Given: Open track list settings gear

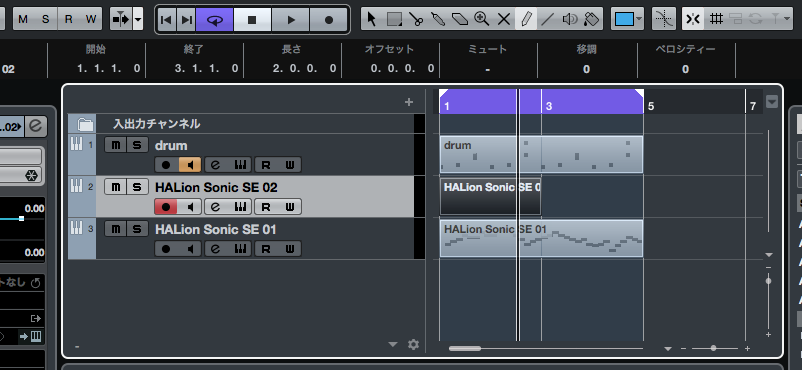Looking at the screenshot, I should click(x=413, y=344).
